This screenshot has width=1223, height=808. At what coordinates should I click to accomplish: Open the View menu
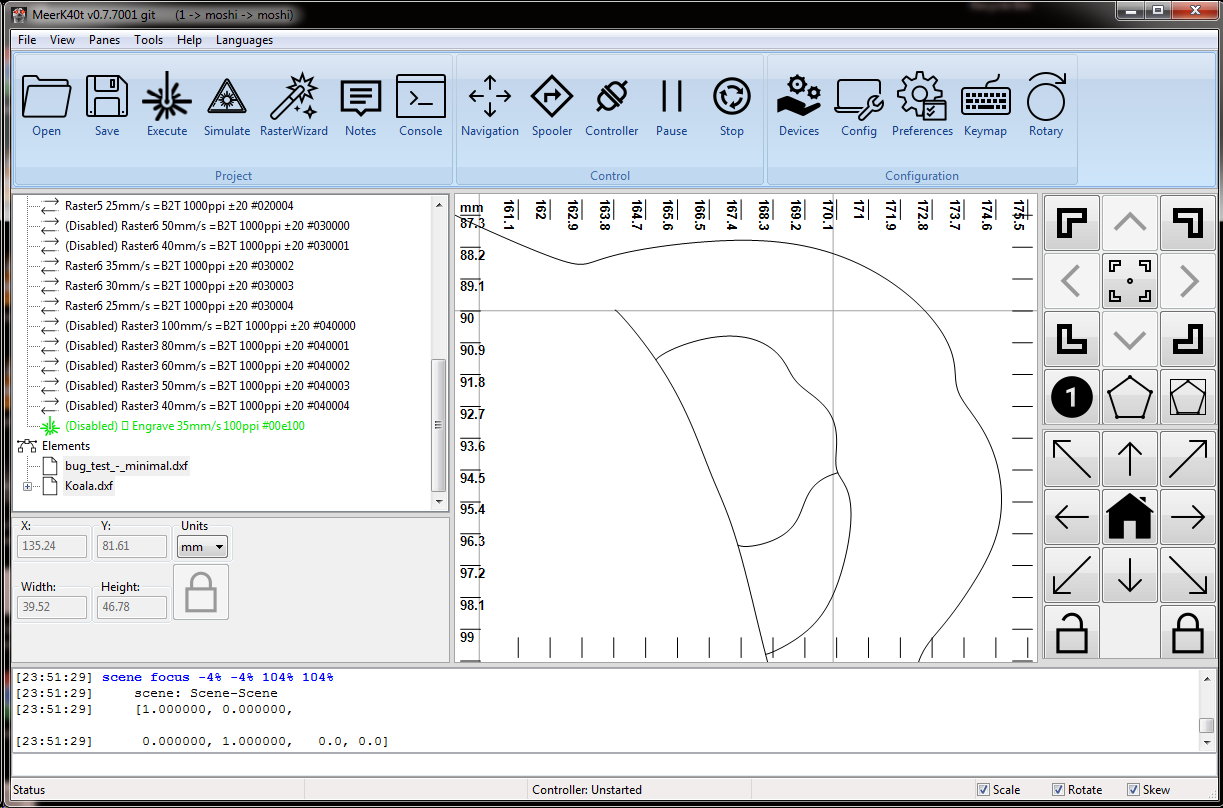[62, 40]
